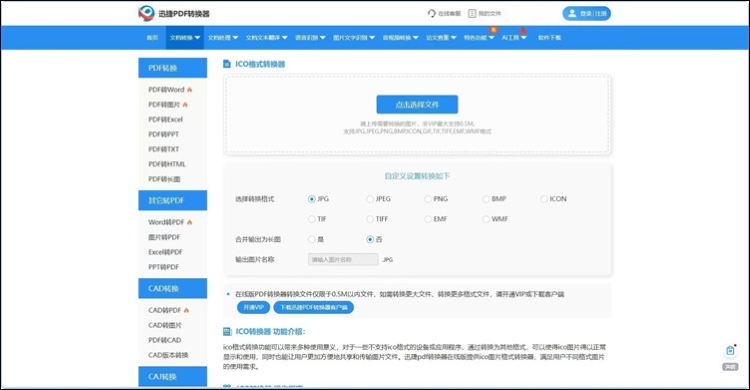This screenshot has width=750, height=390.
Task: Open the Word转PDF sidebar link
Action: 166,222
